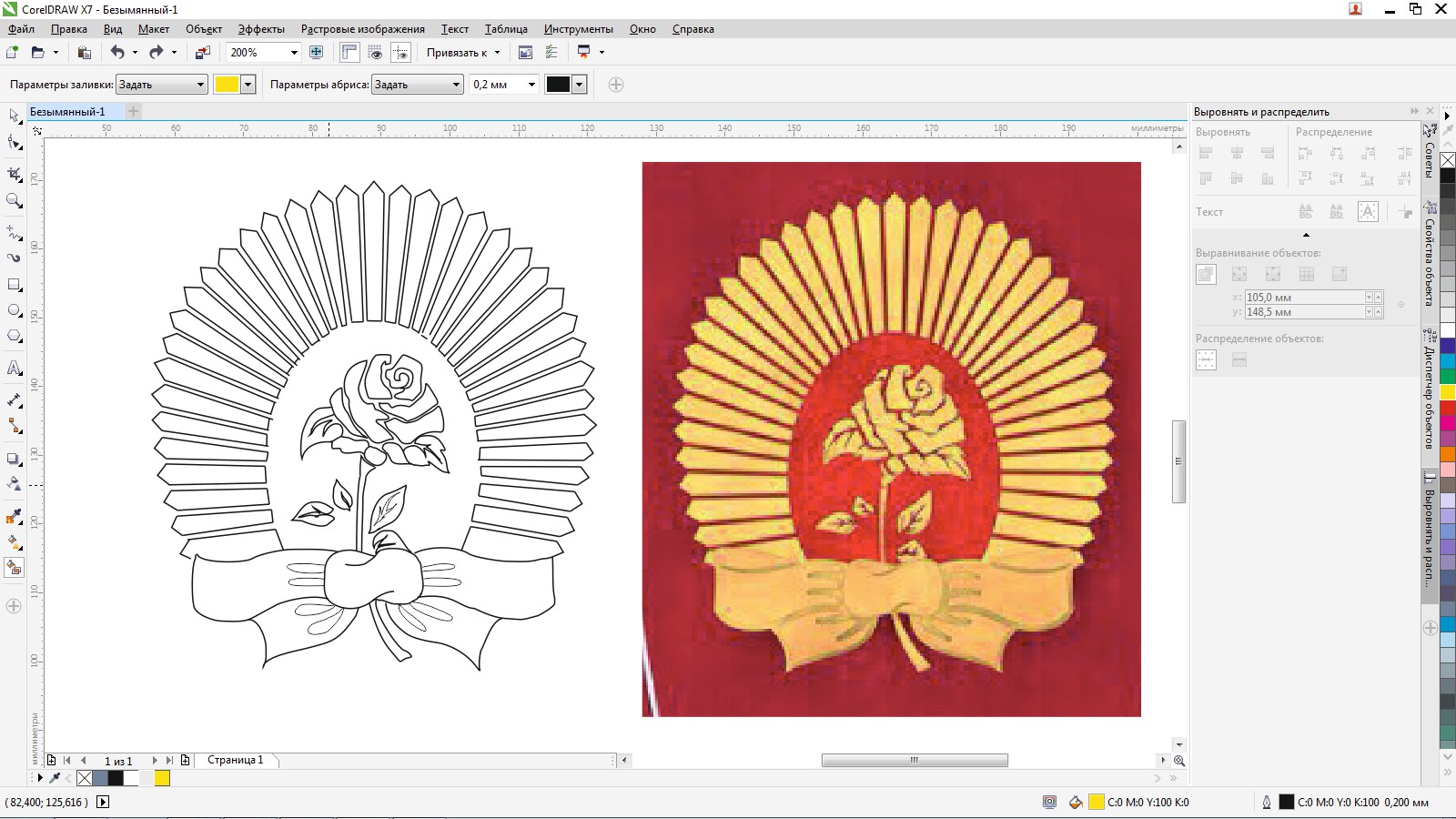The width and height of the screenshot is (1456, 819).
Task: Expand the black outline color picker arrow
Action: [579, 85]
